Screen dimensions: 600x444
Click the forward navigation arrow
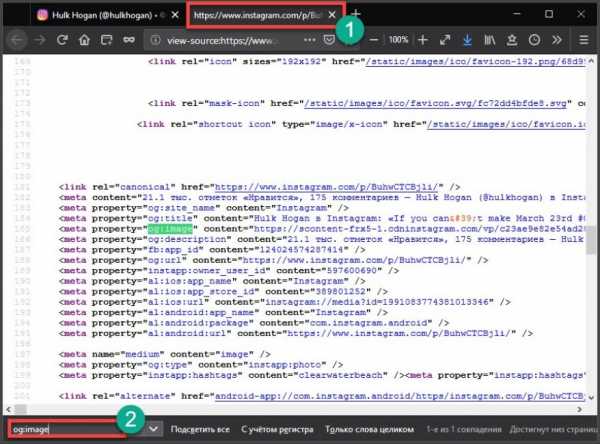[39, 40]
